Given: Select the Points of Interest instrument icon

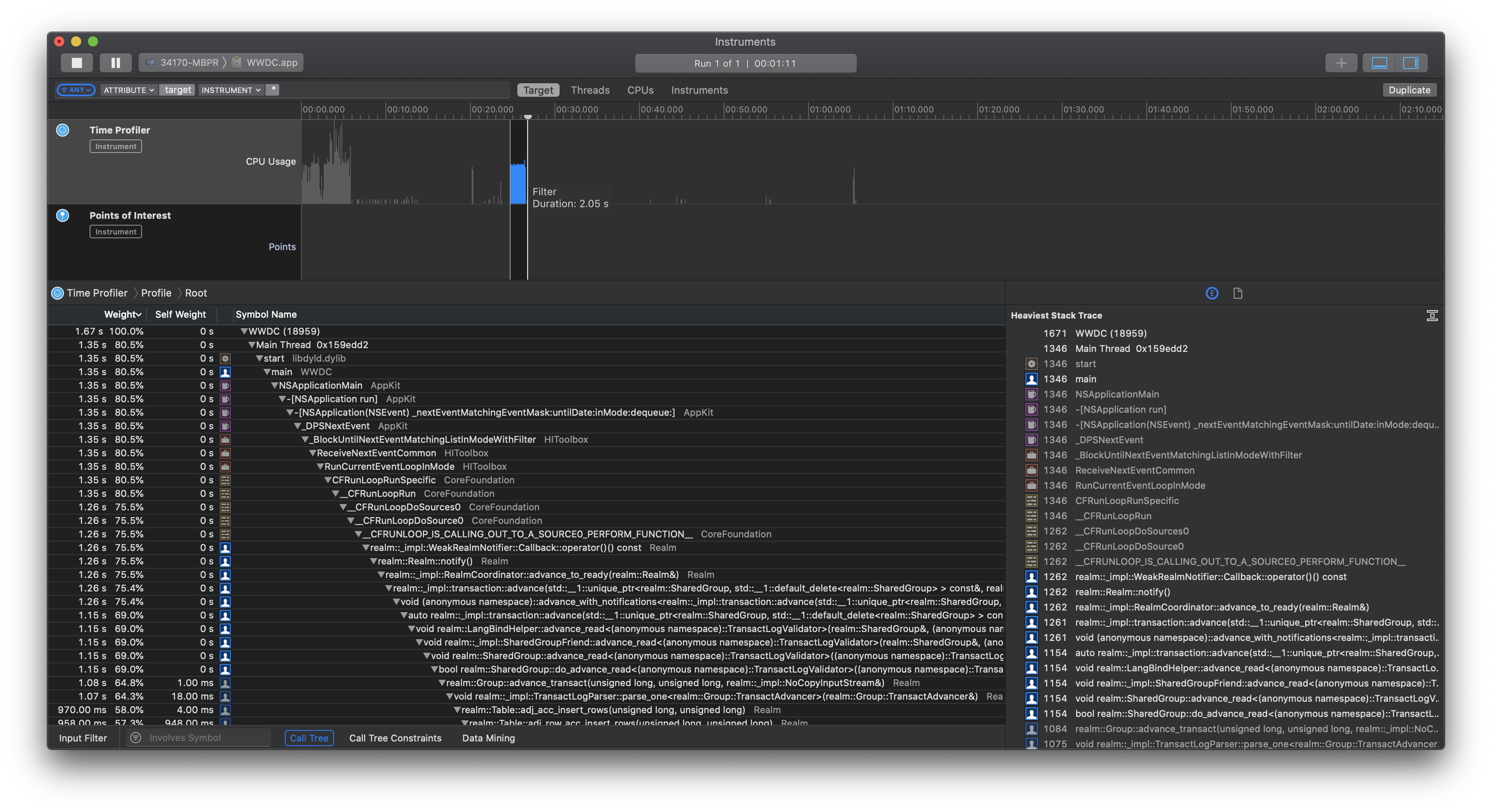Looking at the screenshot, I should [x=63, y=215].
